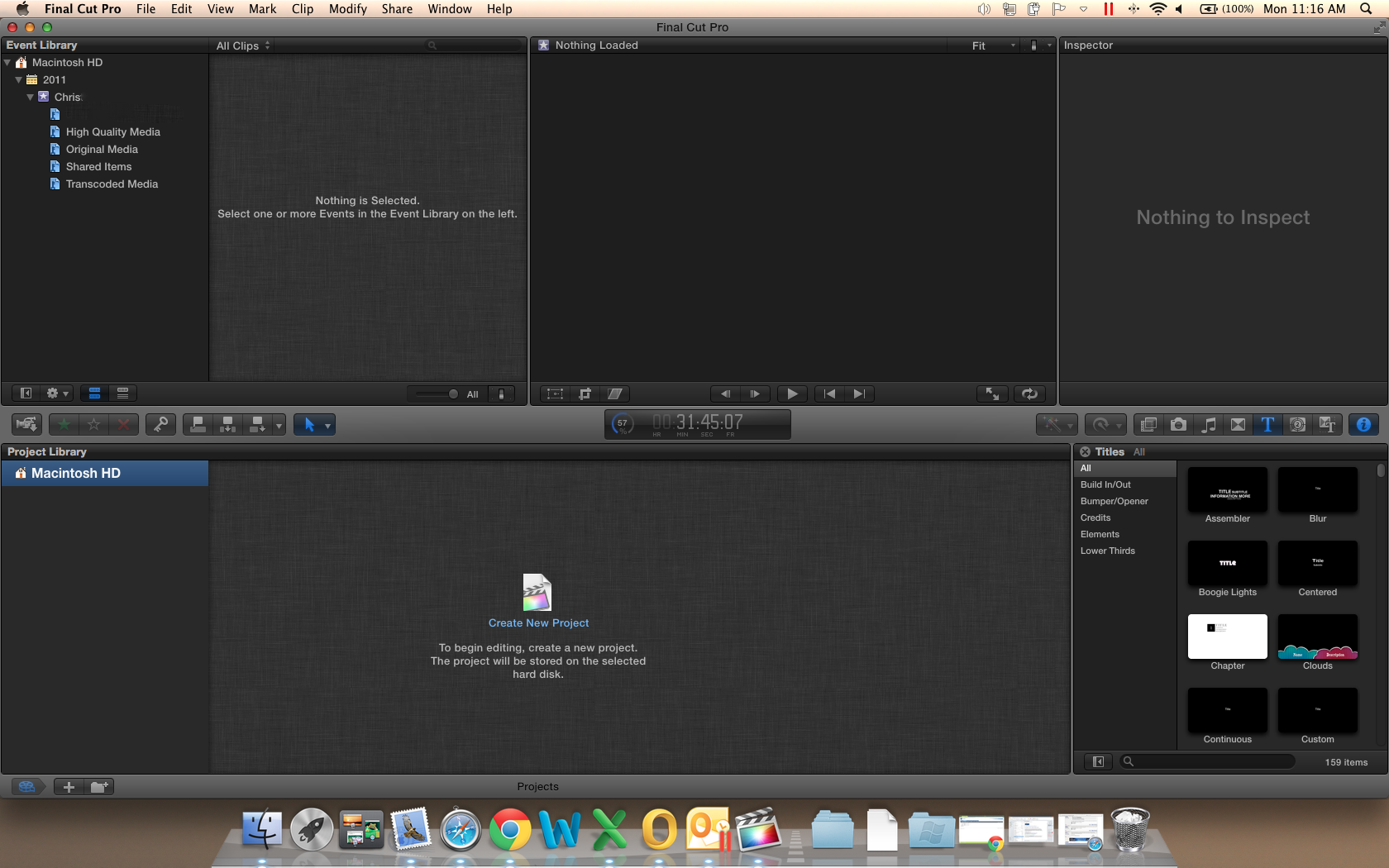Toggle loop playback button

(x=1029, y=393)
